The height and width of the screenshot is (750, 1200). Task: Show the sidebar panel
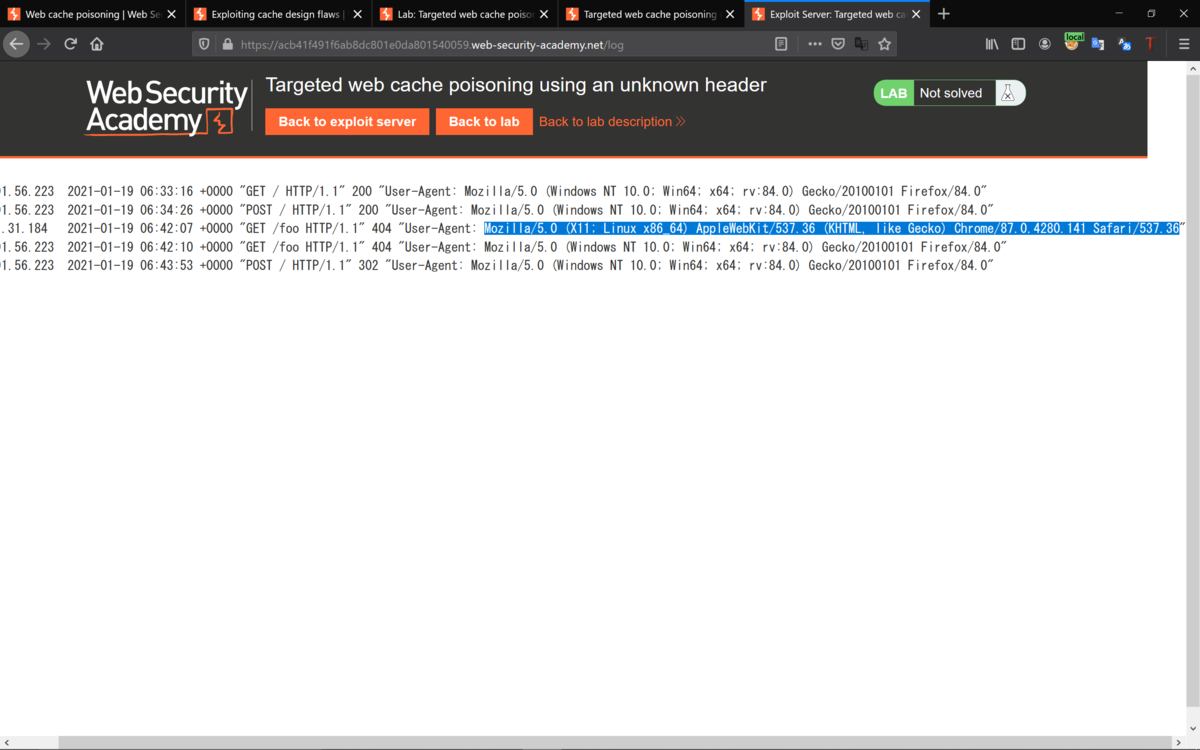pos(1018,44)
